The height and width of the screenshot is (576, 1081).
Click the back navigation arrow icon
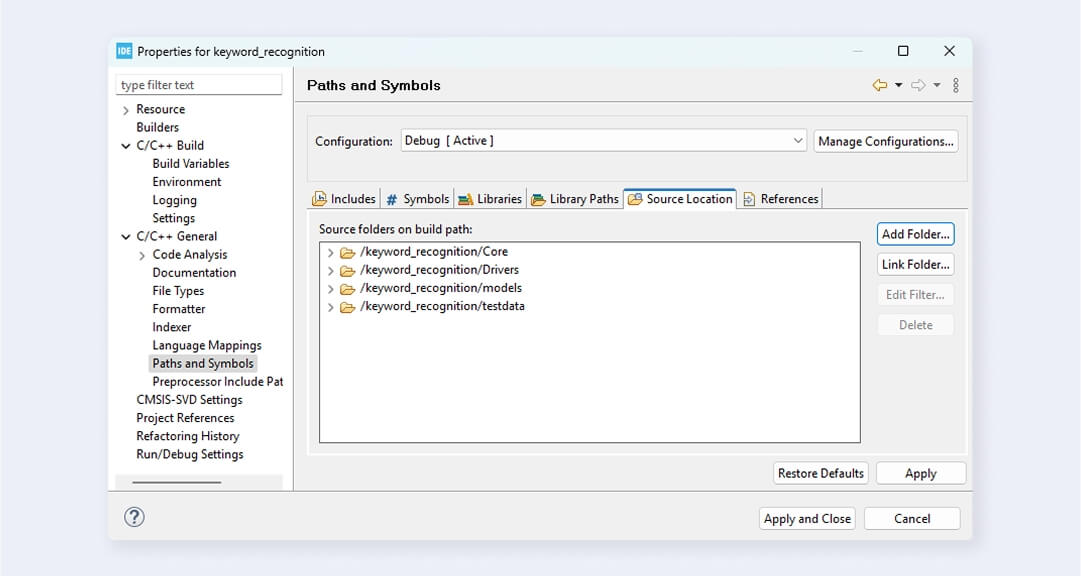coord(880,86)
